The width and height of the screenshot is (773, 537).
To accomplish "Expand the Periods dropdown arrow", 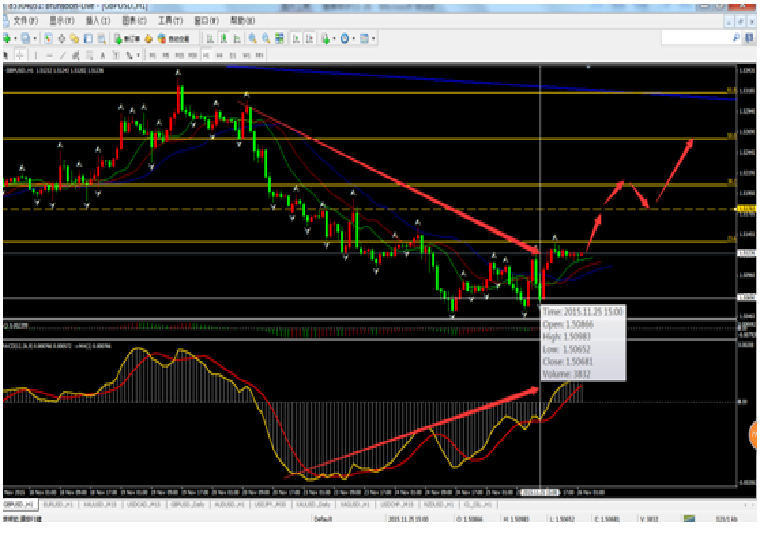I will (x=353, y=39).
